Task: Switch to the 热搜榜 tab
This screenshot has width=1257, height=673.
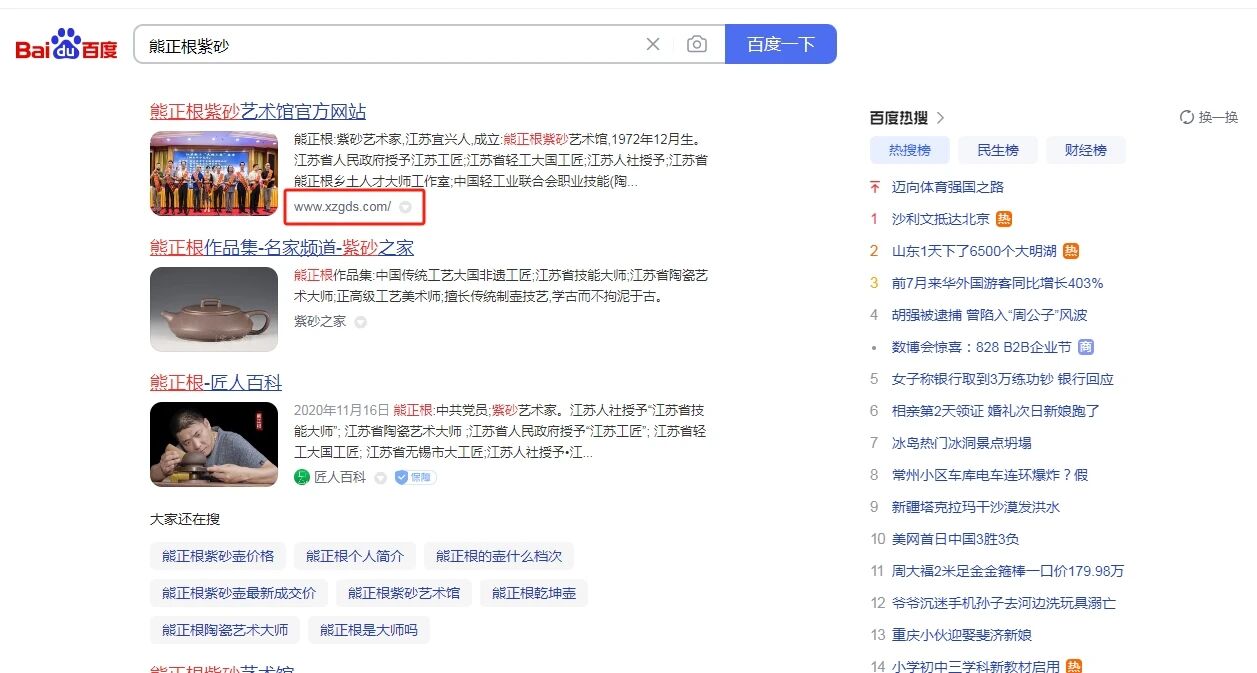Action: pyautogui.click(x=910, y=150)
